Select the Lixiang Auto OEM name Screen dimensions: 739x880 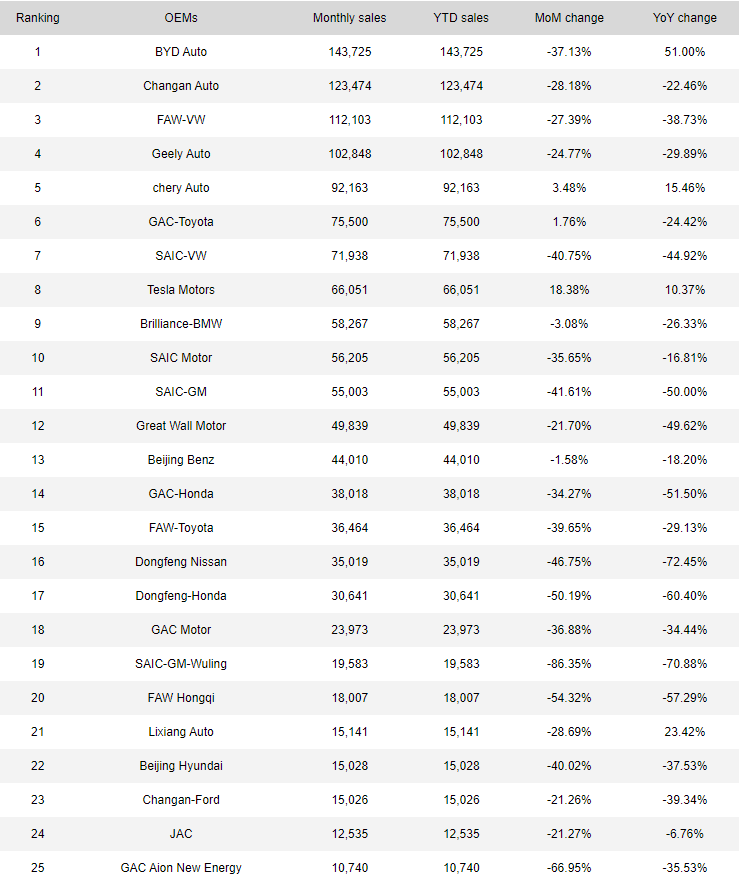coord(181,732)
